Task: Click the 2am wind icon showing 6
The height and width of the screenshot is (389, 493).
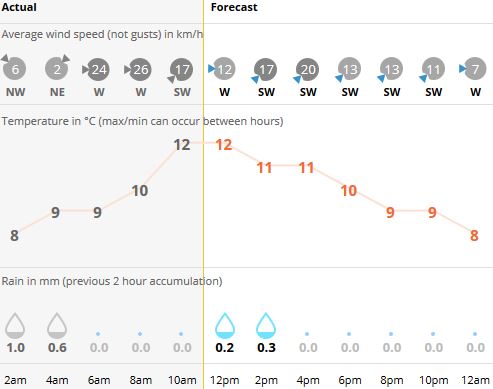Action: pyautogui.click(x=15, y=69)
